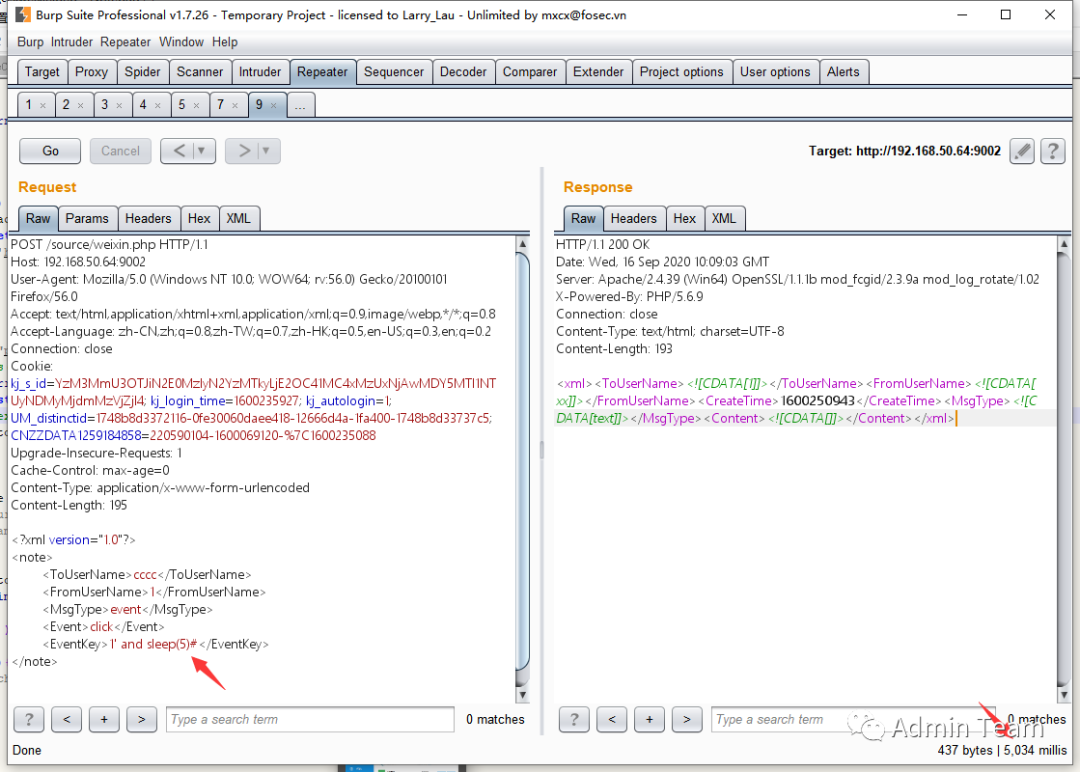Show response Hex view
1080x772 pixels.
pos(685,218)
